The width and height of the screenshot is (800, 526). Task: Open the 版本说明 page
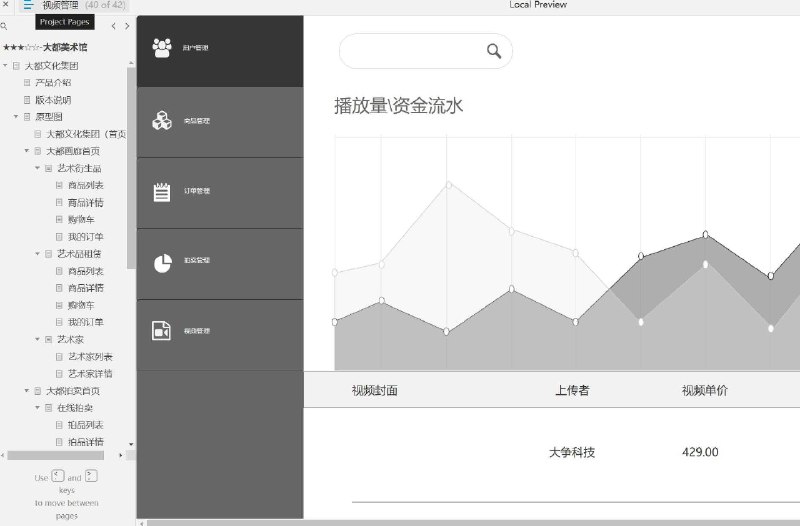click(53, 100)
